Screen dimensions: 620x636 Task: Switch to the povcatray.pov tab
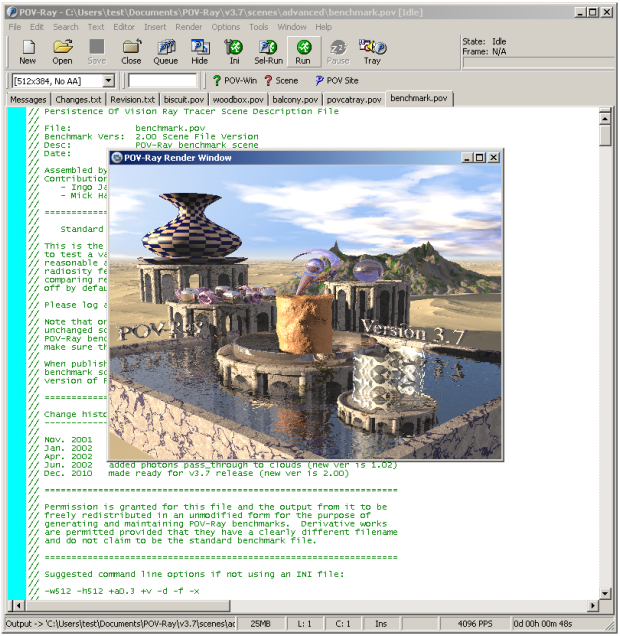[x=354, y=100]
